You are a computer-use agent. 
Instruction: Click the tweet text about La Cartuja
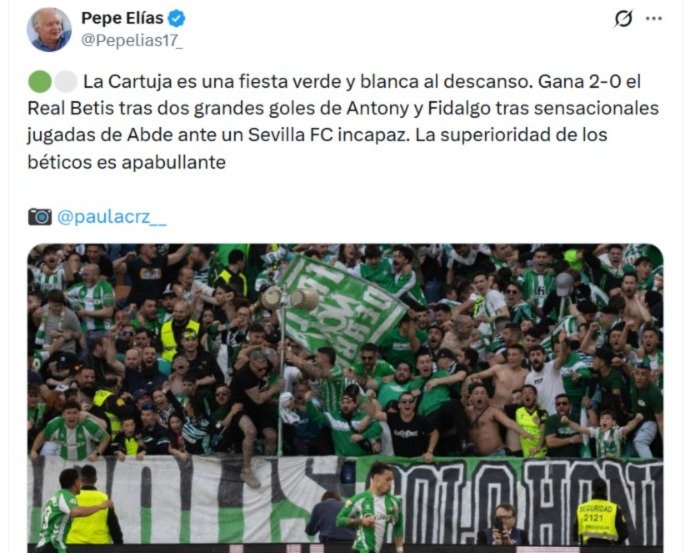click(x=343, y=122)
